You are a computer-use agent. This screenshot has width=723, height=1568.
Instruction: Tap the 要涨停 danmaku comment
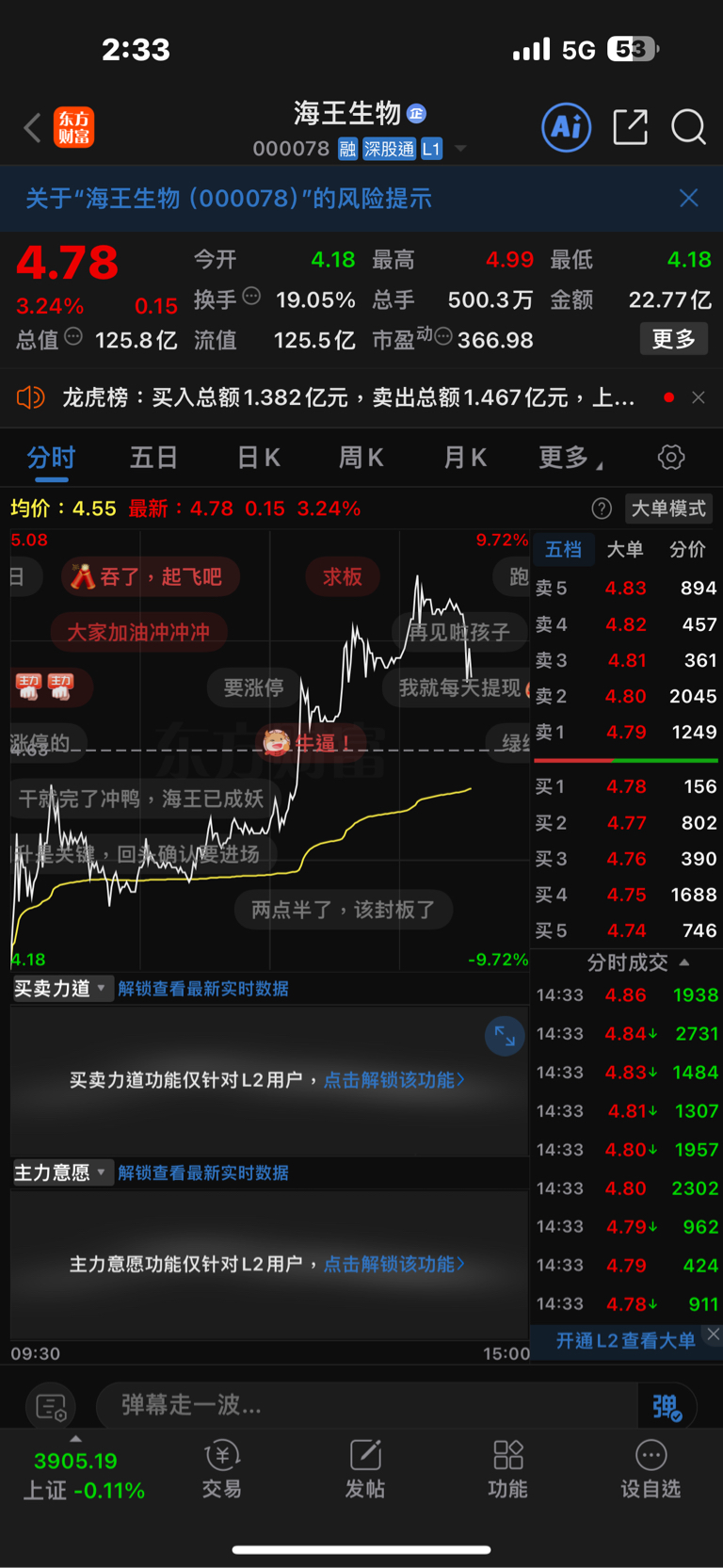coord(253,687)
